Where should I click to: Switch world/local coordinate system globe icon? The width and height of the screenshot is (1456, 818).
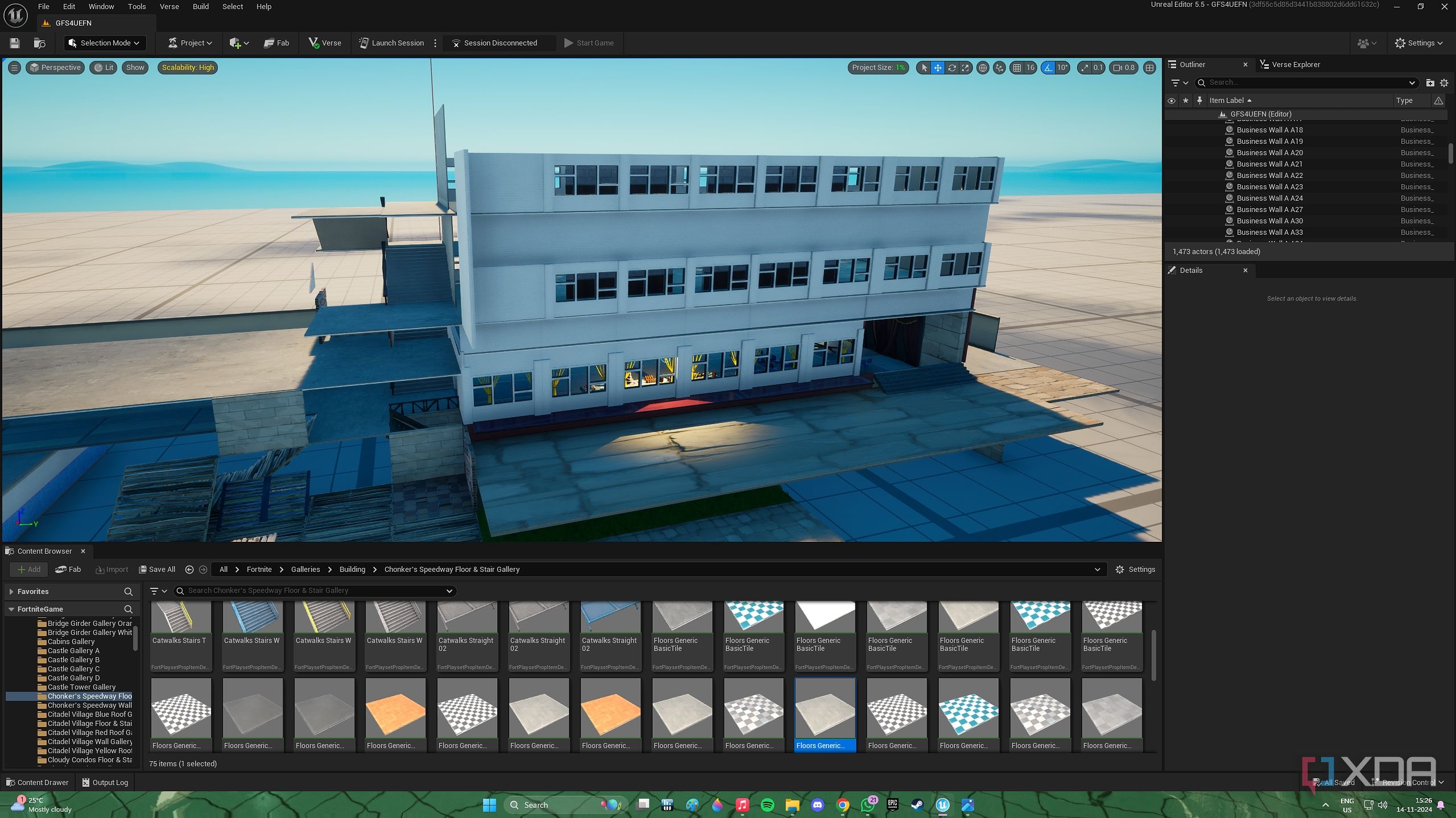pyautogui.click(x=982, y=68)
